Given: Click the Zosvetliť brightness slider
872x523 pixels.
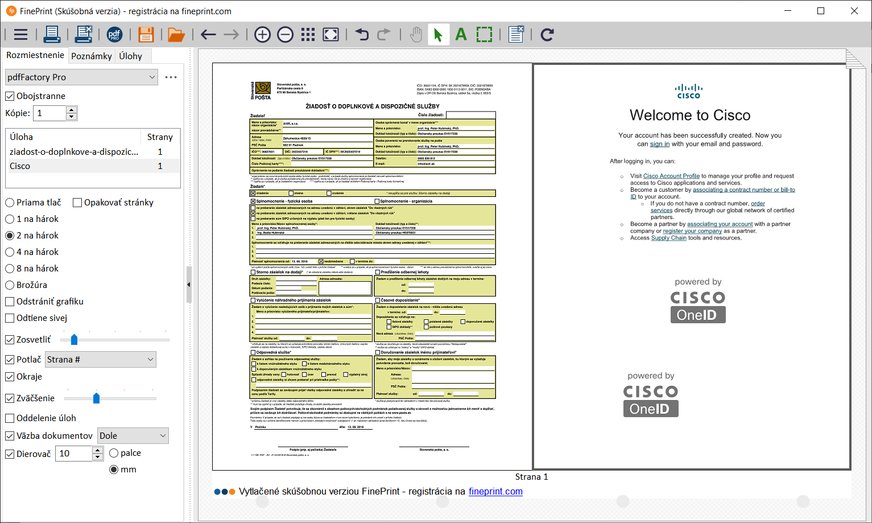Looking at the screenshot, I should click(73, 340).
